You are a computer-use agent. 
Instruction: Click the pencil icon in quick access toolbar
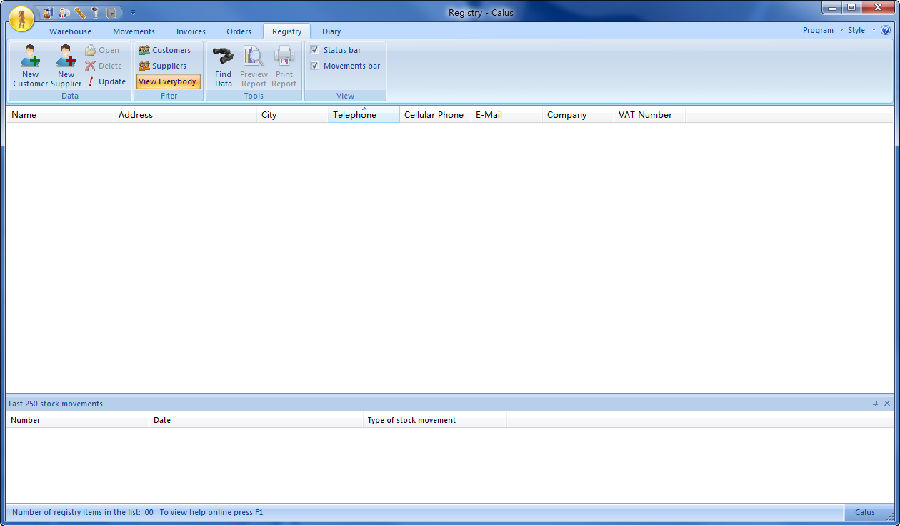(80, 13)
